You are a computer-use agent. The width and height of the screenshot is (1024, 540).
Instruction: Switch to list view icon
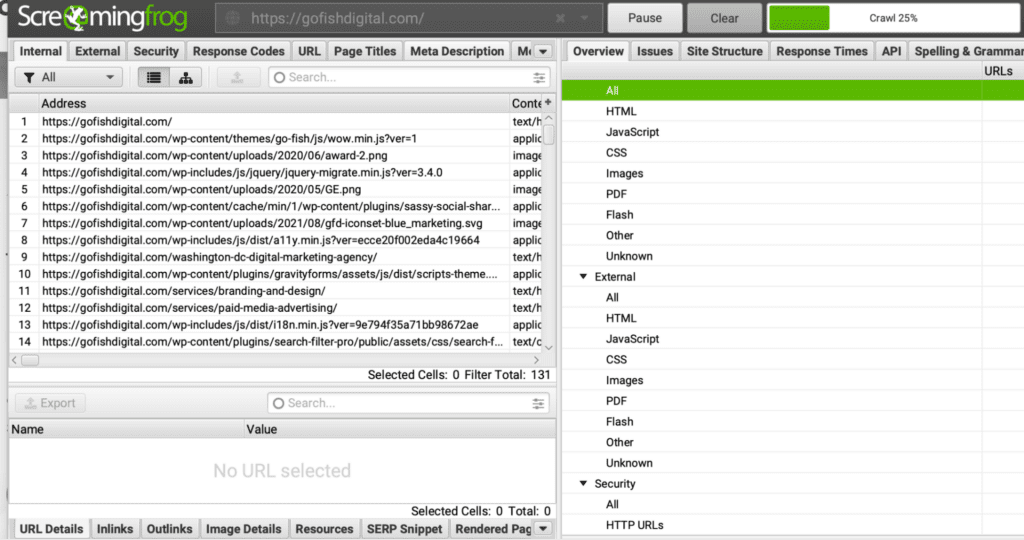(x=153, y=78)
